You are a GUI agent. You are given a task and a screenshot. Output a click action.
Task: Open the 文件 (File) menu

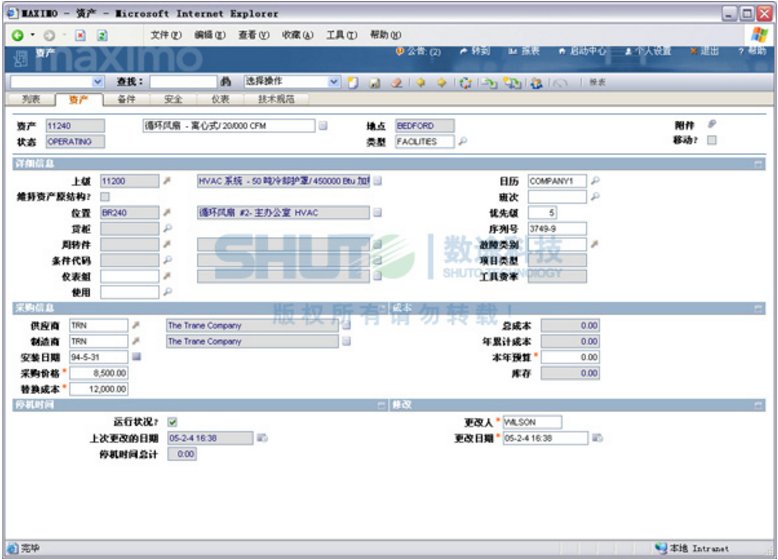[166, 35]
